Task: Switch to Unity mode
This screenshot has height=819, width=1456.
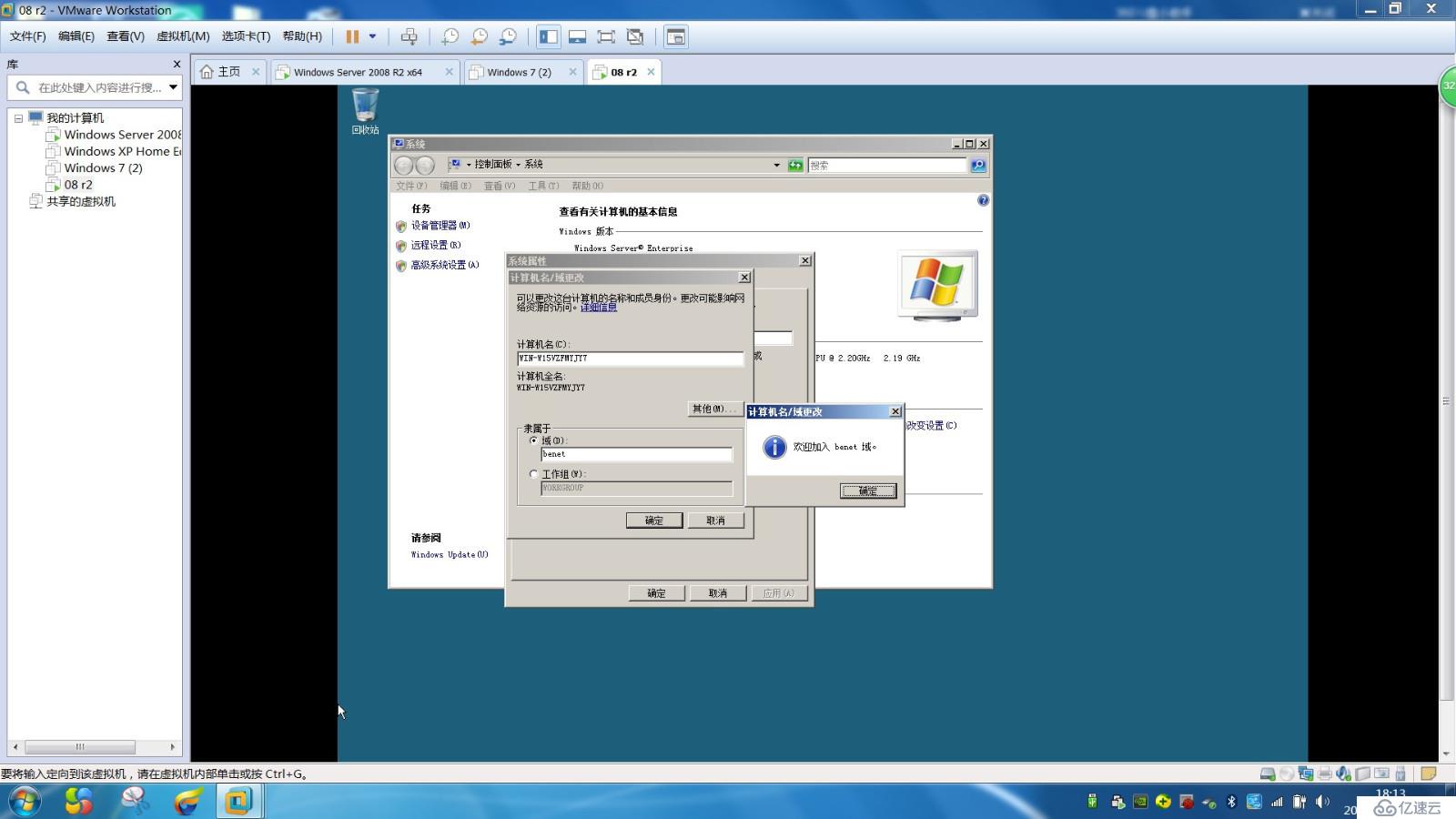Action: (635, 36)
